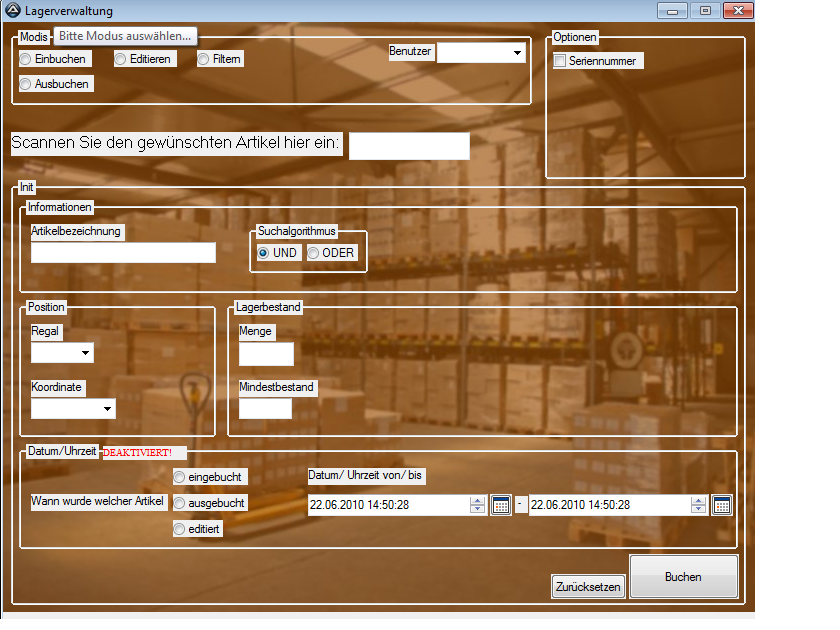Choose the Editieren mode
The width and height of the screenshot is (840, 630).
[121, 59]
